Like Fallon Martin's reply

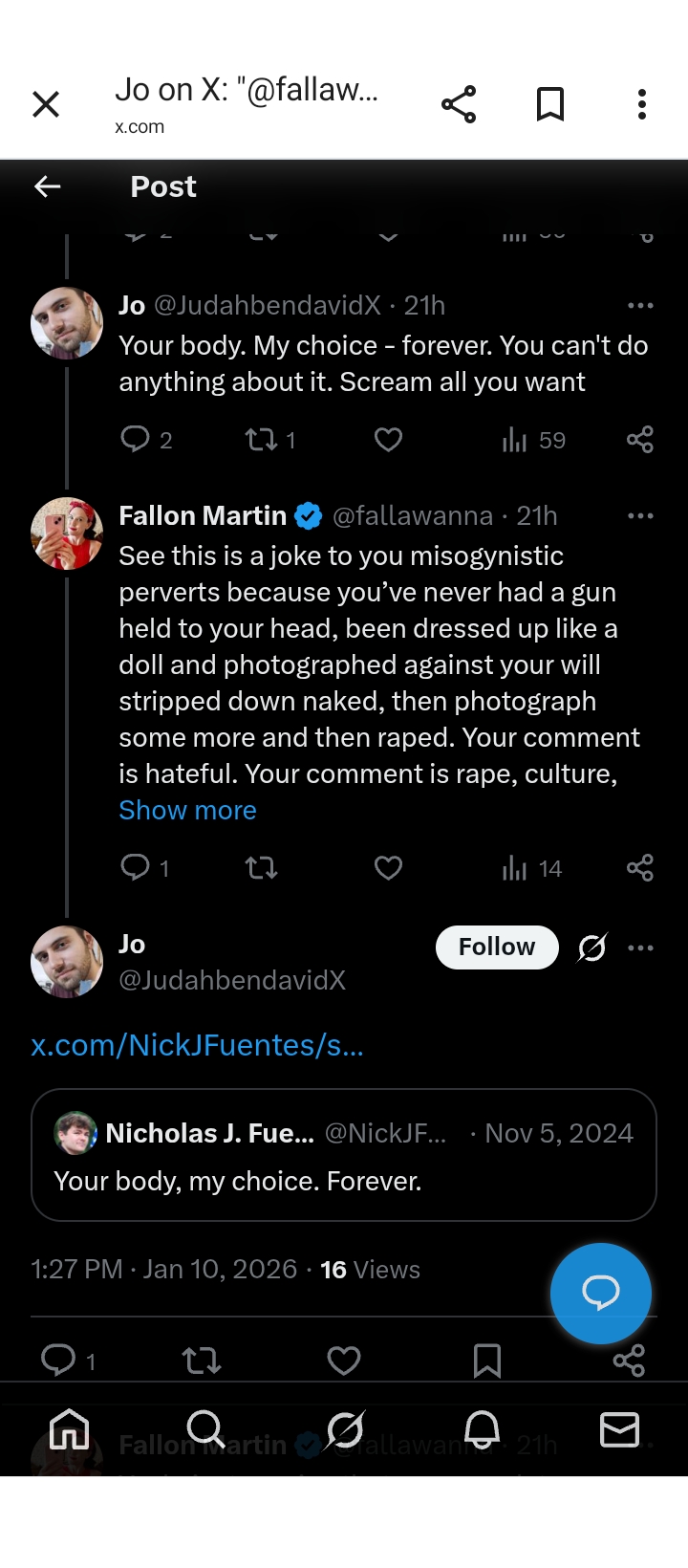coord(388,868)
